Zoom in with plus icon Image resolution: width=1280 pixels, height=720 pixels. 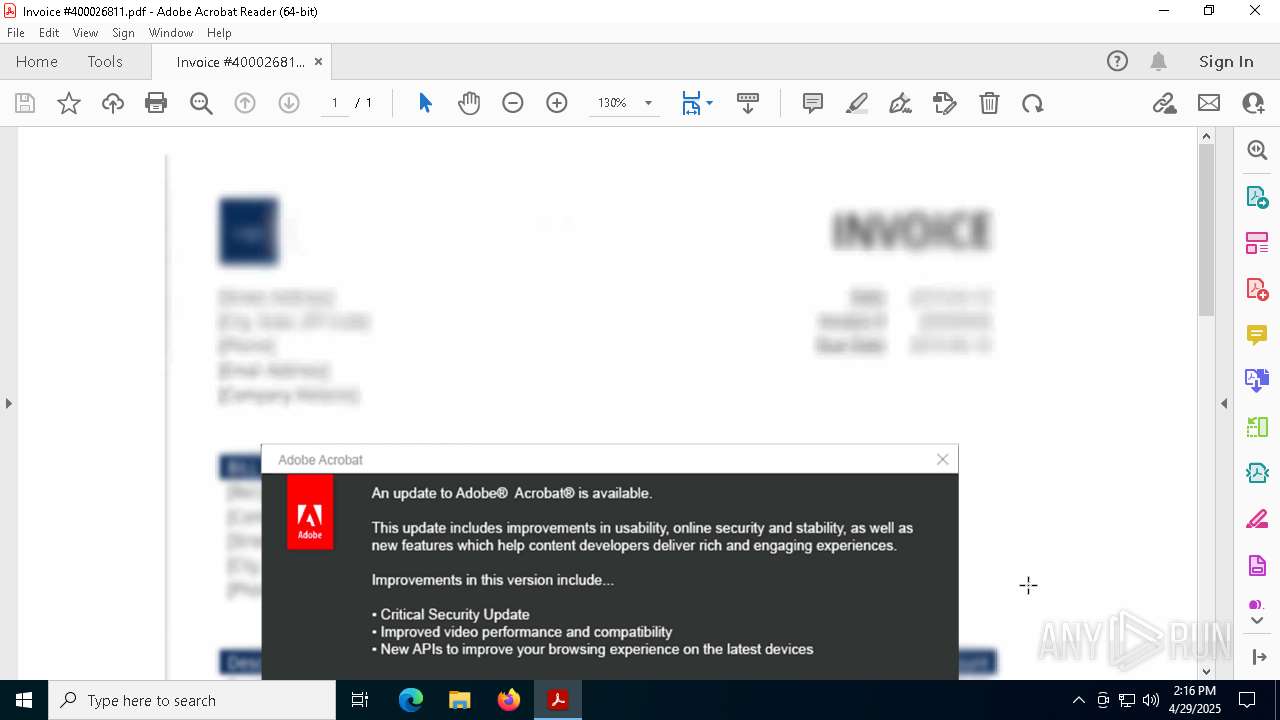point(557,103)
